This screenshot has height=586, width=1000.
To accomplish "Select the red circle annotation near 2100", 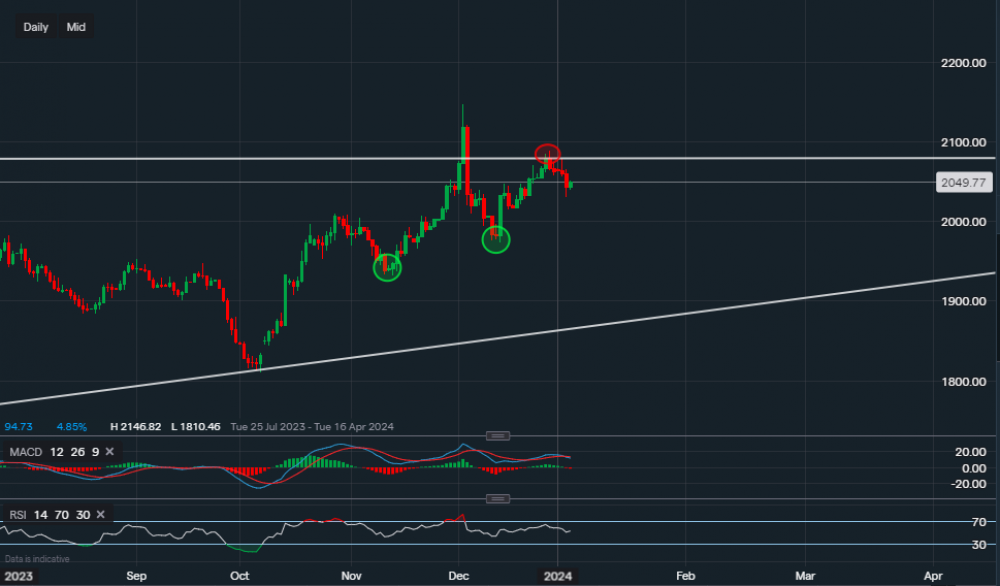I will pos(547,154).
